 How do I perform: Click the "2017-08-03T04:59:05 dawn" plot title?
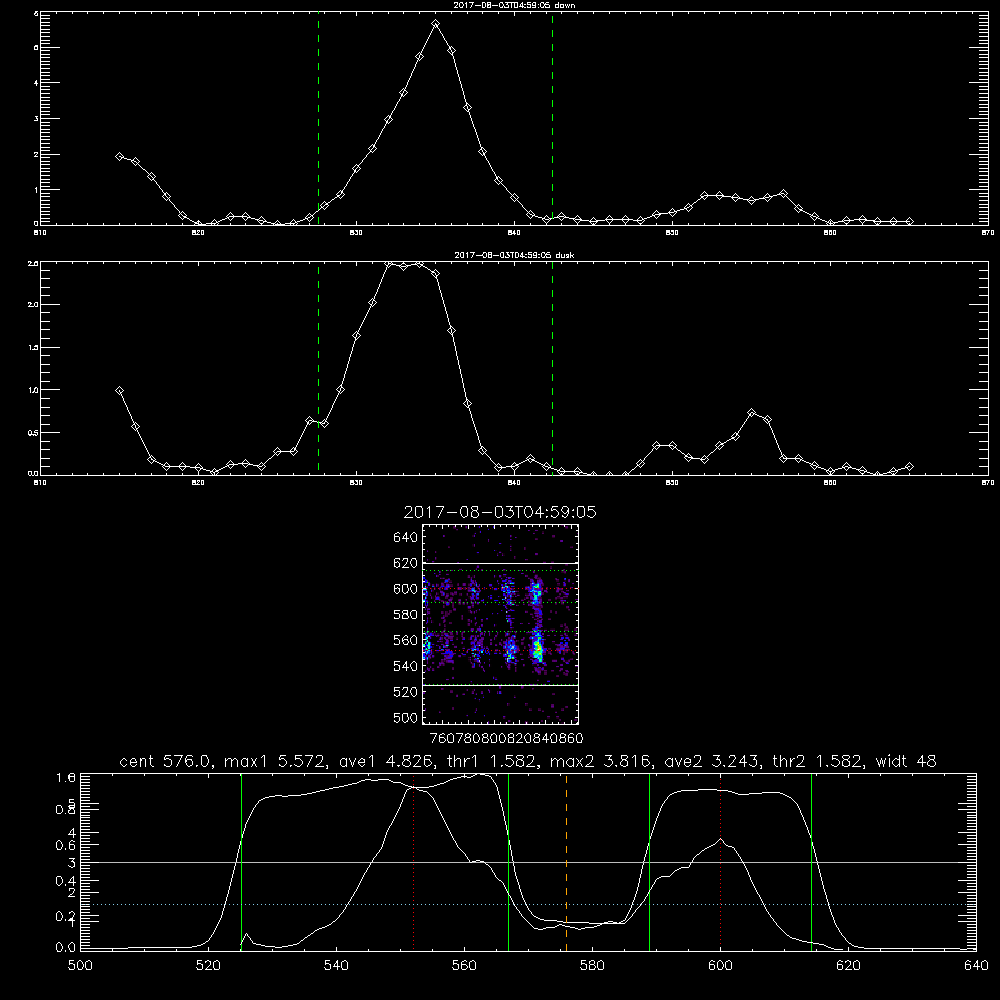coord(514,5)
